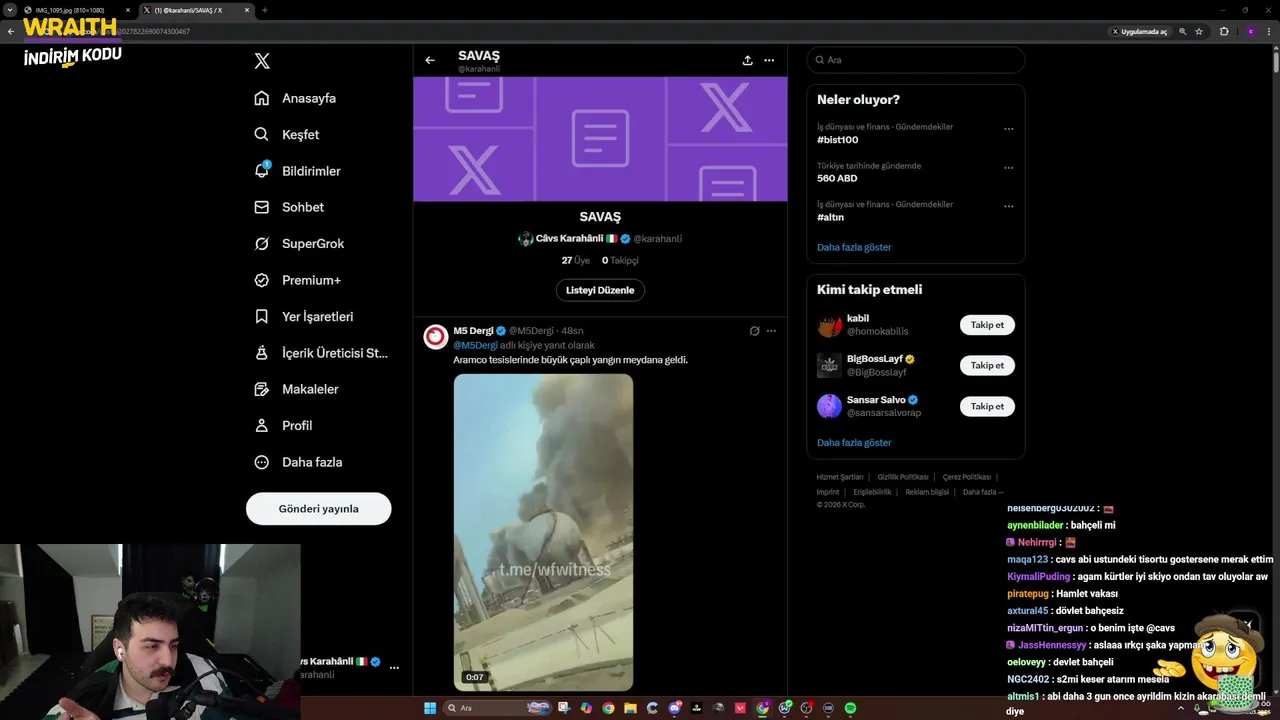Open account switcher menu dots
The width and height of the screenshot is (1280, 720).
point(394,667)
